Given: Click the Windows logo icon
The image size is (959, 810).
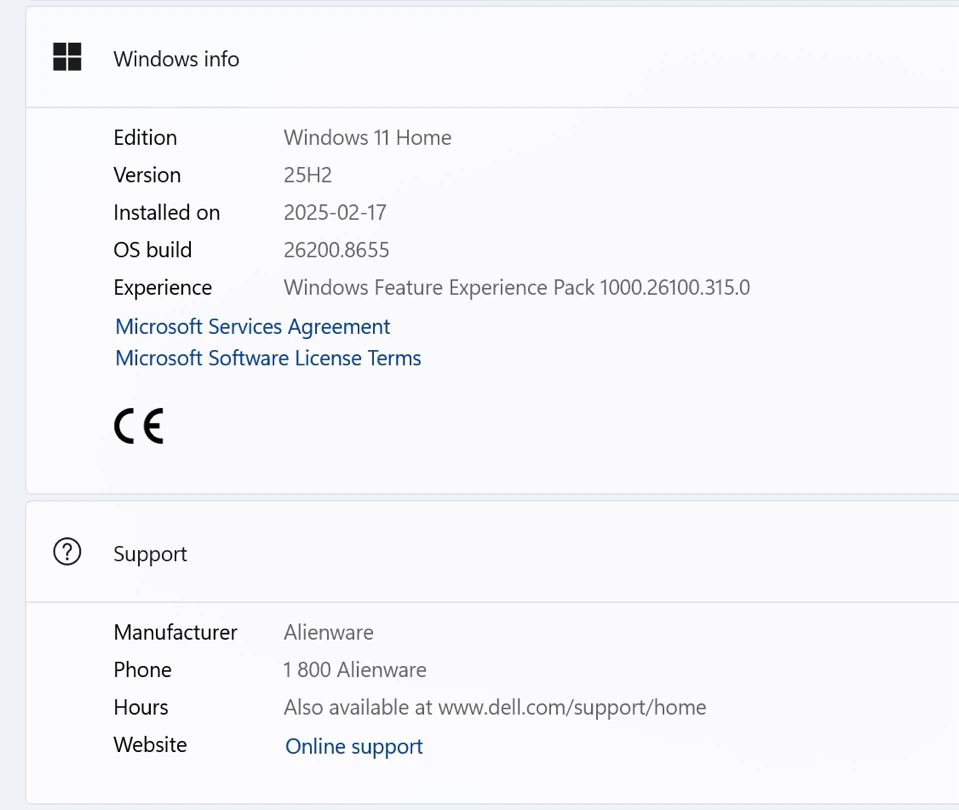Looking at the screenshot, I should coord(67,57).
